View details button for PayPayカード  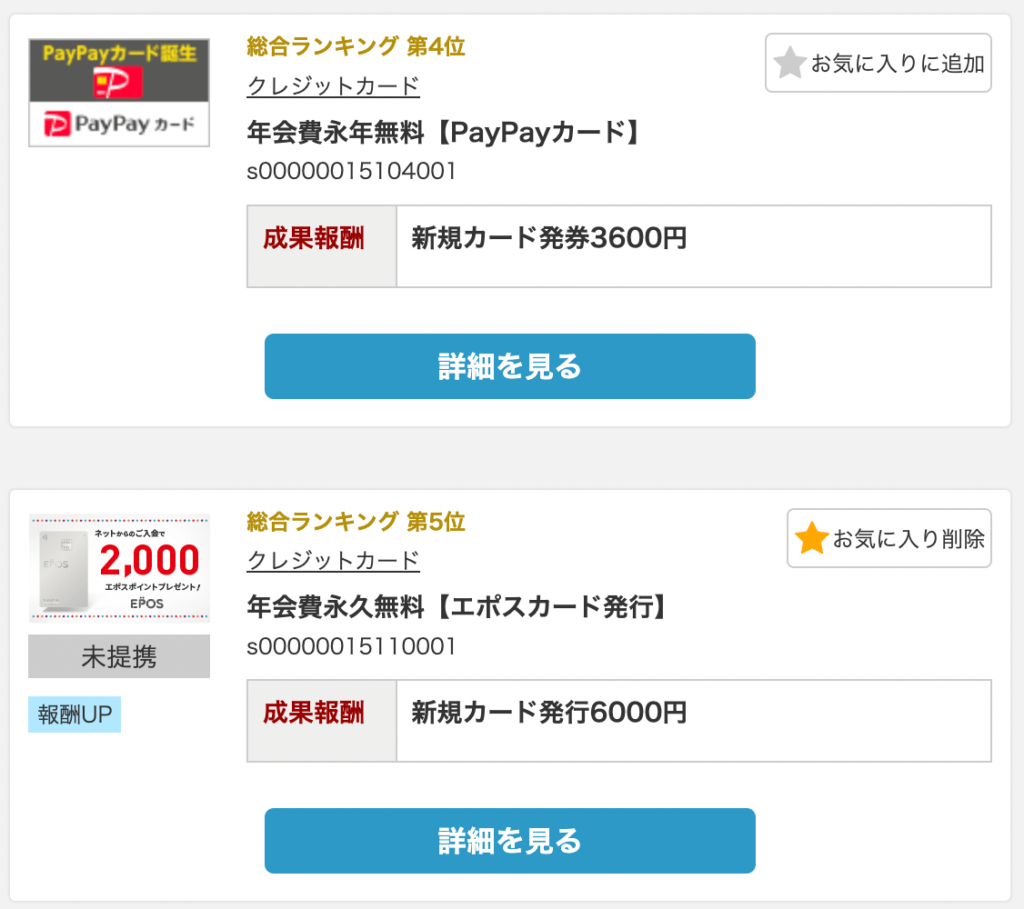point(510,366)
